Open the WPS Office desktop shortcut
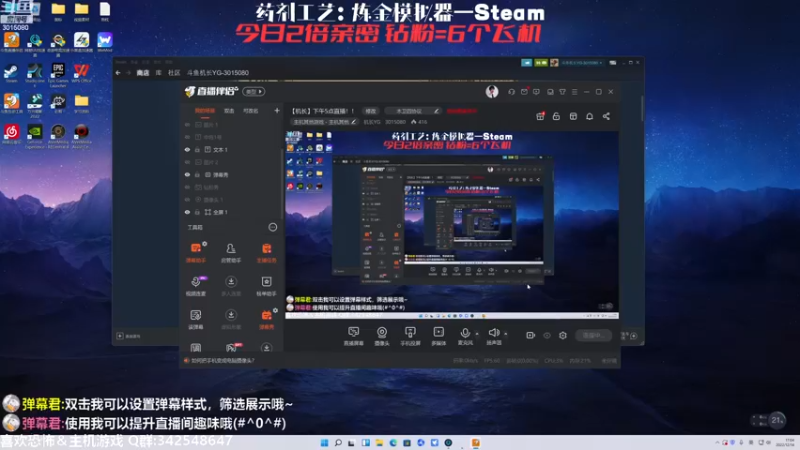This screenshot has height=450, width=800. pyautogui.click(x=81, y=73)
